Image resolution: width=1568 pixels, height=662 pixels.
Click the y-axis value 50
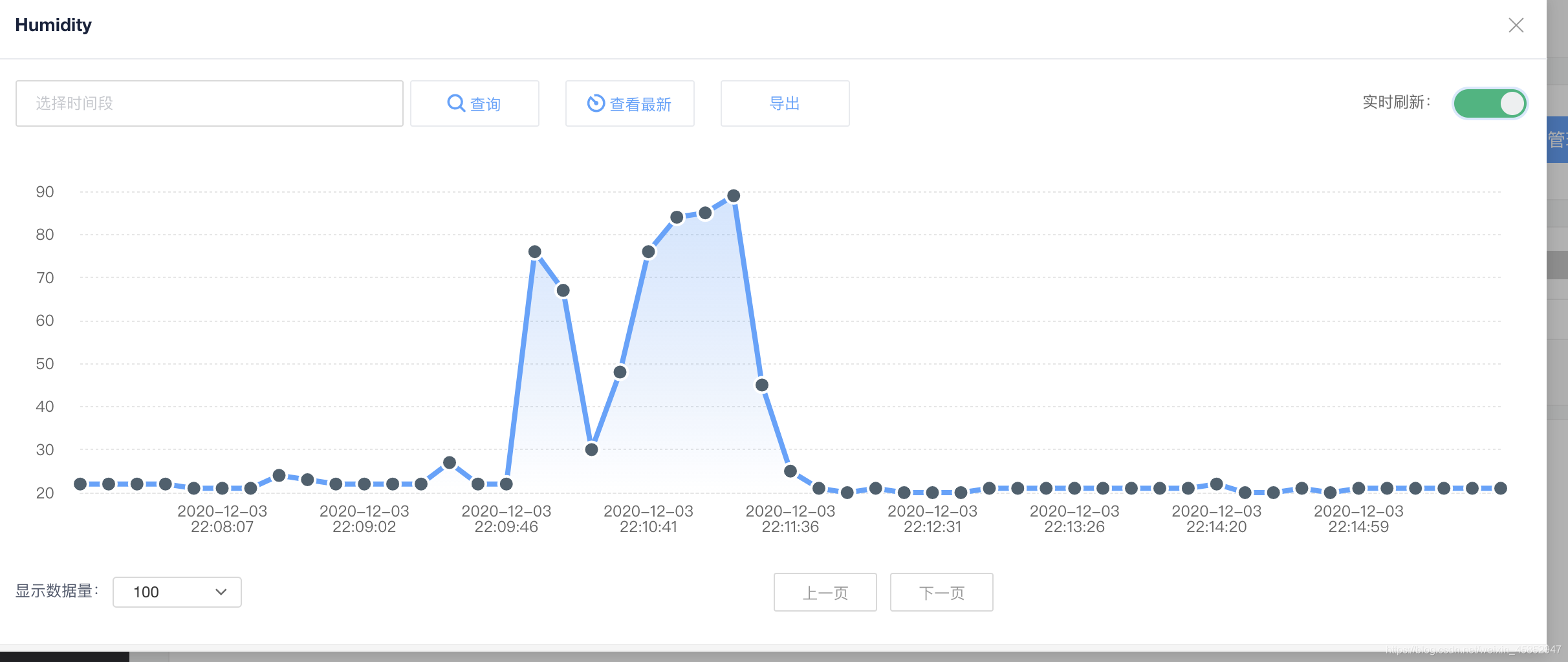[x=45, y=364]
